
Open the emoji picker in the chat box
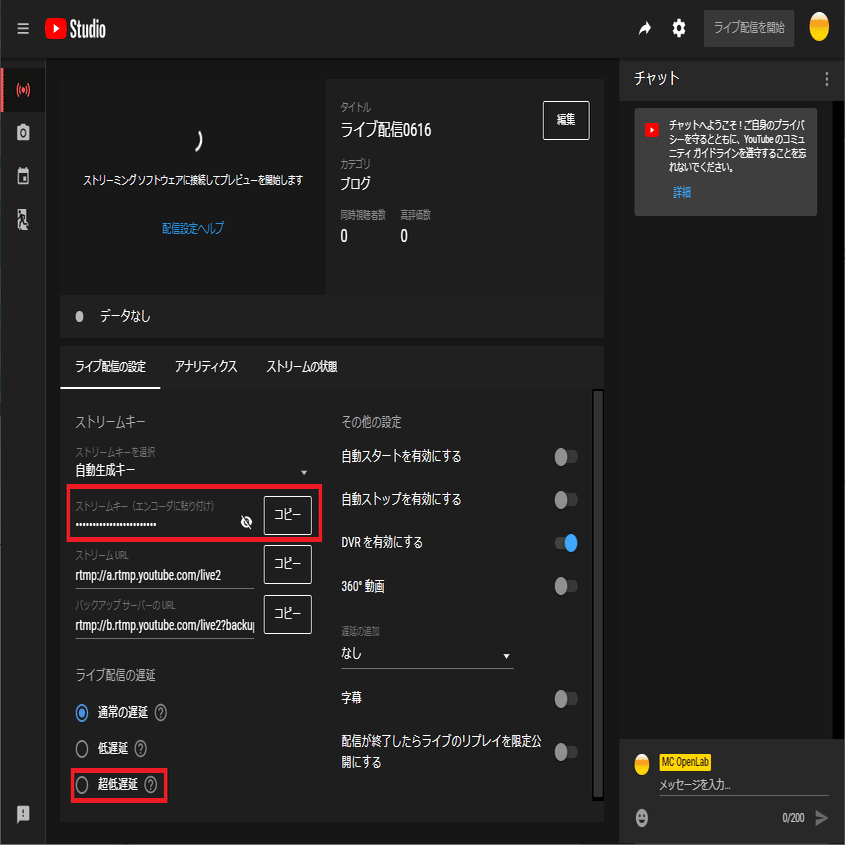coord(641,818)
